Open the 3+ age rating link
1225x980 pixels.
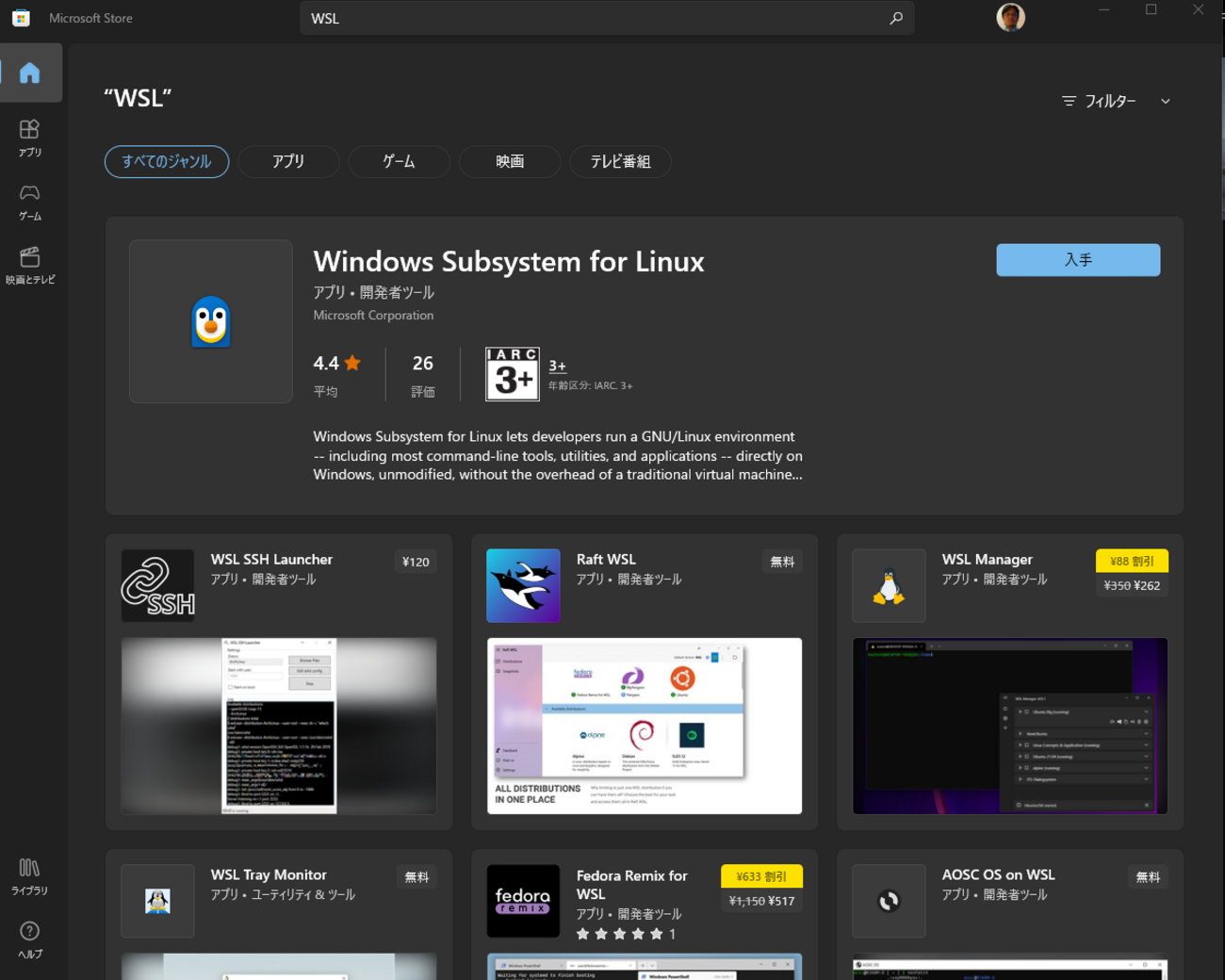pyautogui.click(x=558, y=366)
